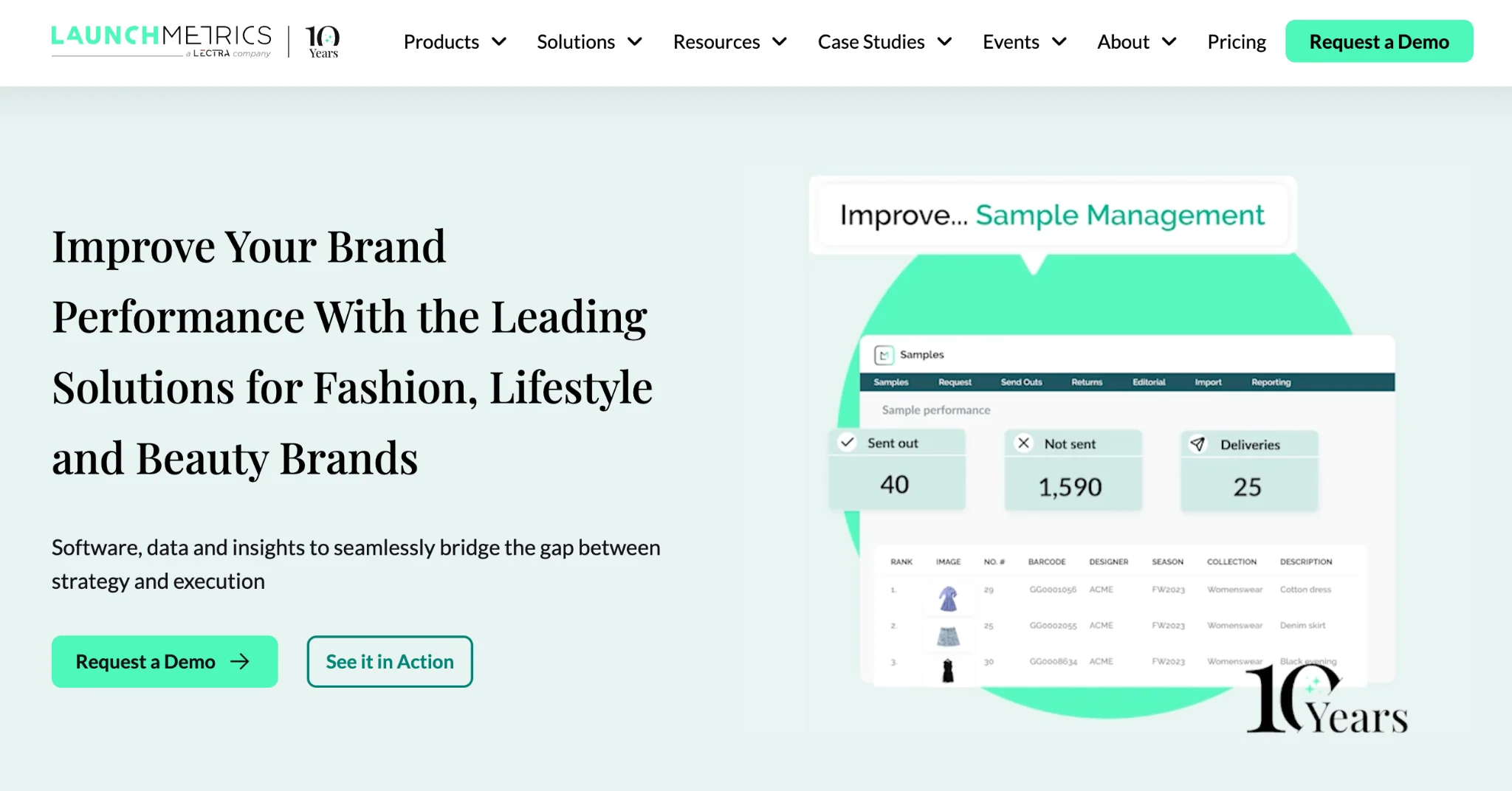Click header Request a Demo button
The image size is (1512, 791).
(x=1379, y=41)
